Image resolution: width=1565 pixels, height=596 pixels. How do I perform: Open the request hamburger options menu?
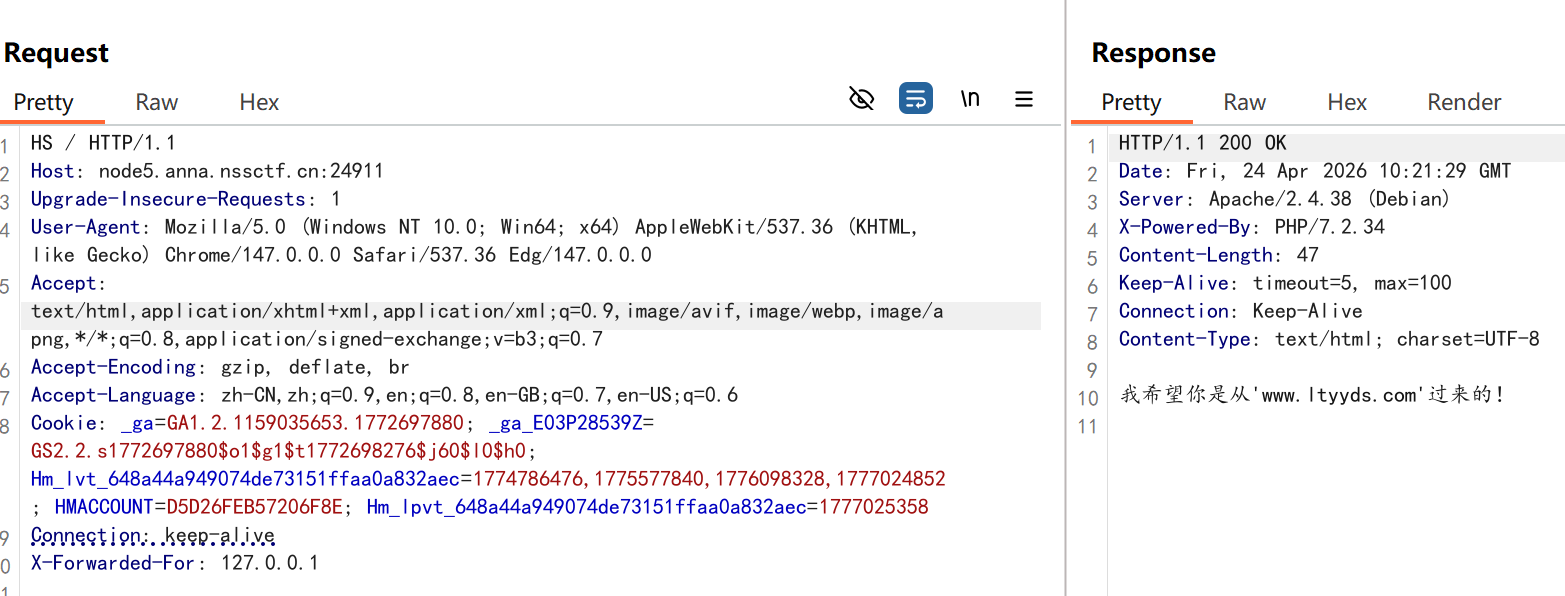[x=1024, y=98]
